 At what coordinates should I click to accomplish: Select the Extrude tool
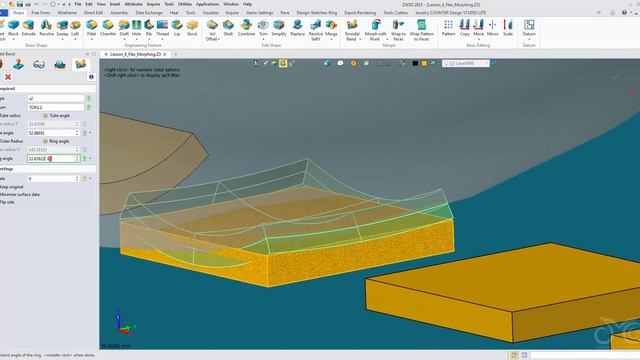click(x=28, y=28)
